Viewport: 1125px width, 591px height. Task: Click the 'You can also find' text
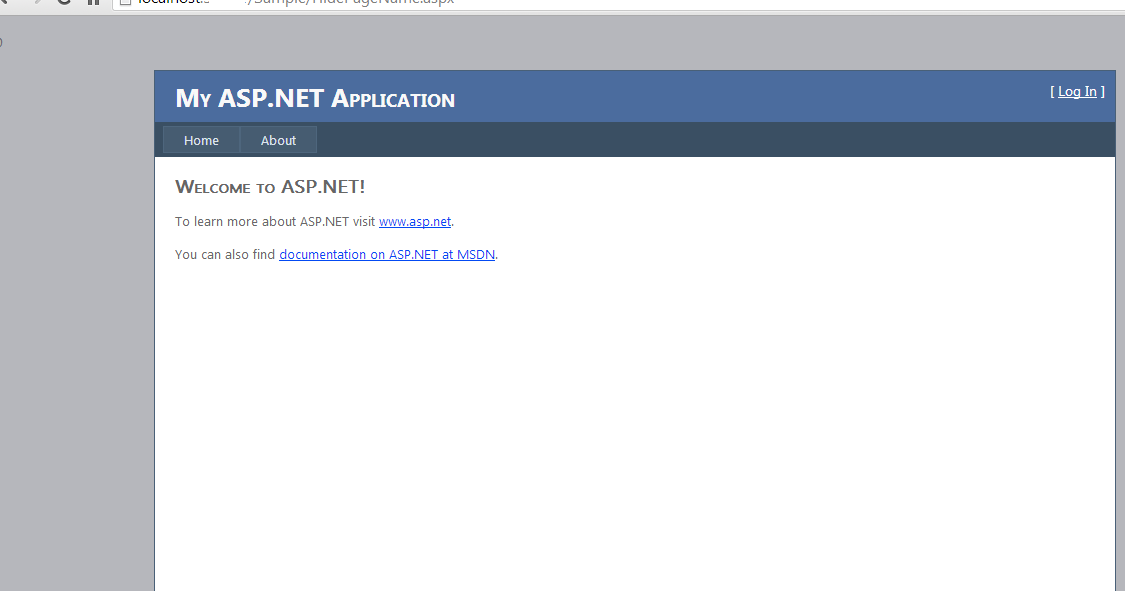(x=225, y=255)
